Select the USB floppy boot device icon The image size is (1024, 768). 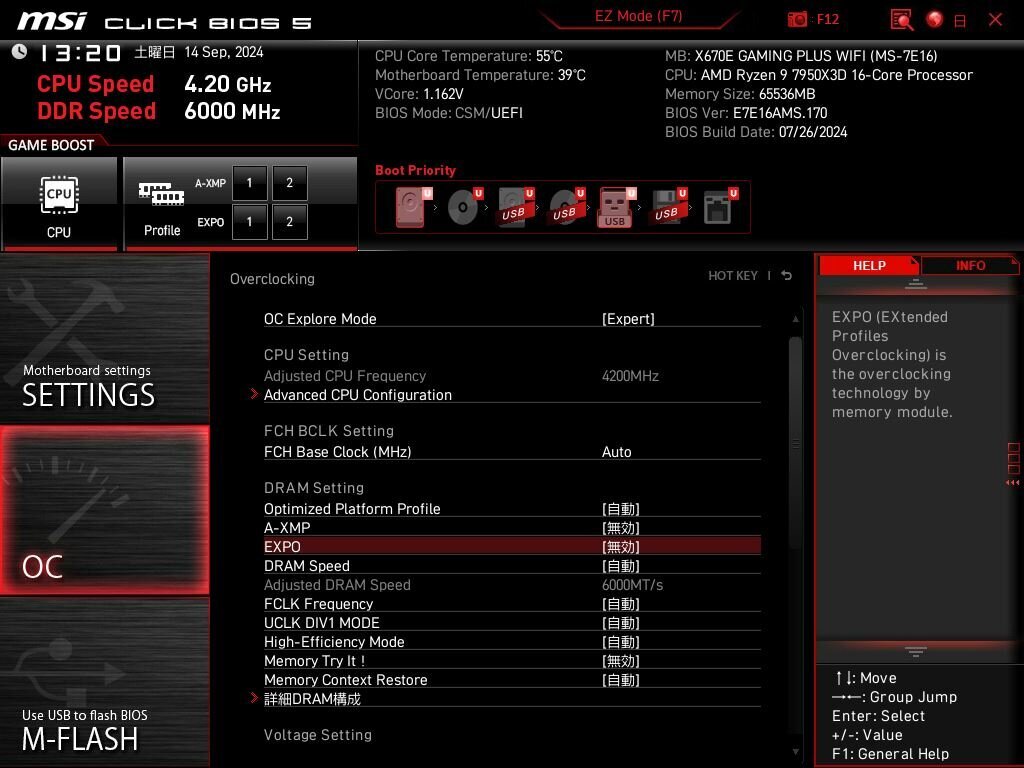click(668, 207)
